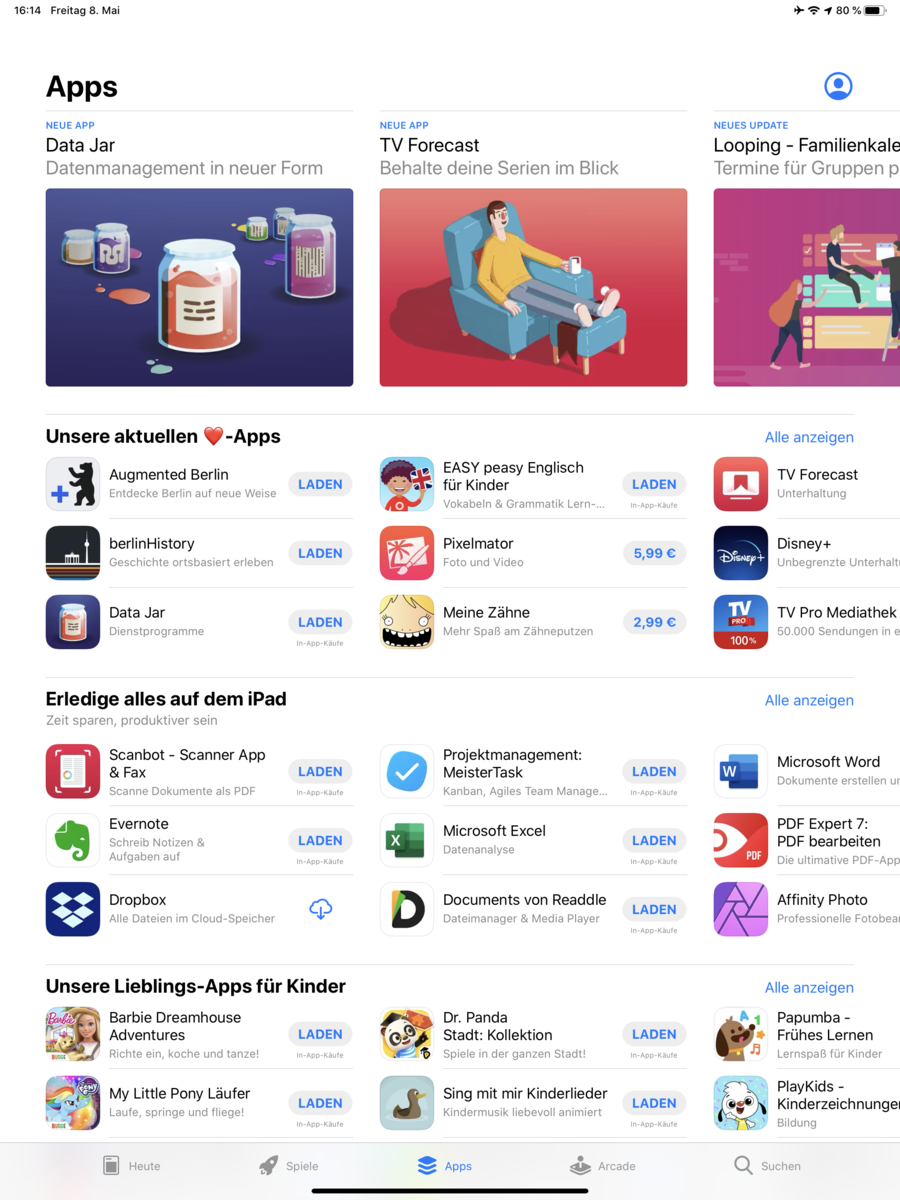Open the Suchen search tab
The width and height of the screenshot is (900, 1200).
[x=767, y=1166]
